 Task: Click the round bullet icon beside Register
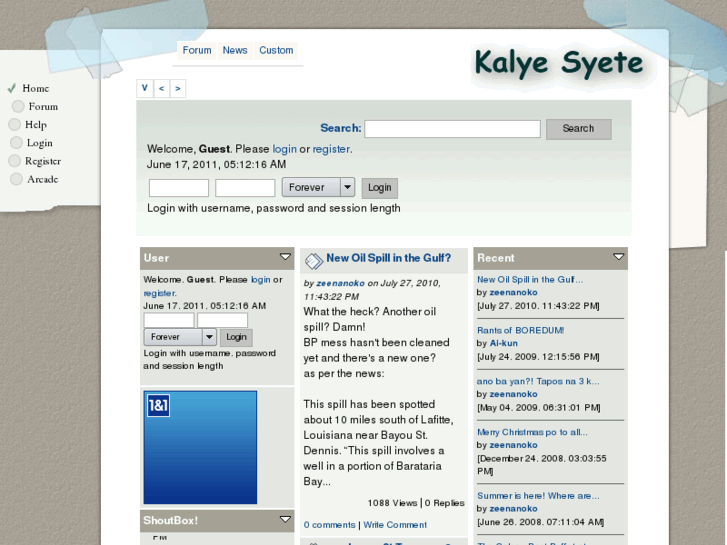point(14,160)
